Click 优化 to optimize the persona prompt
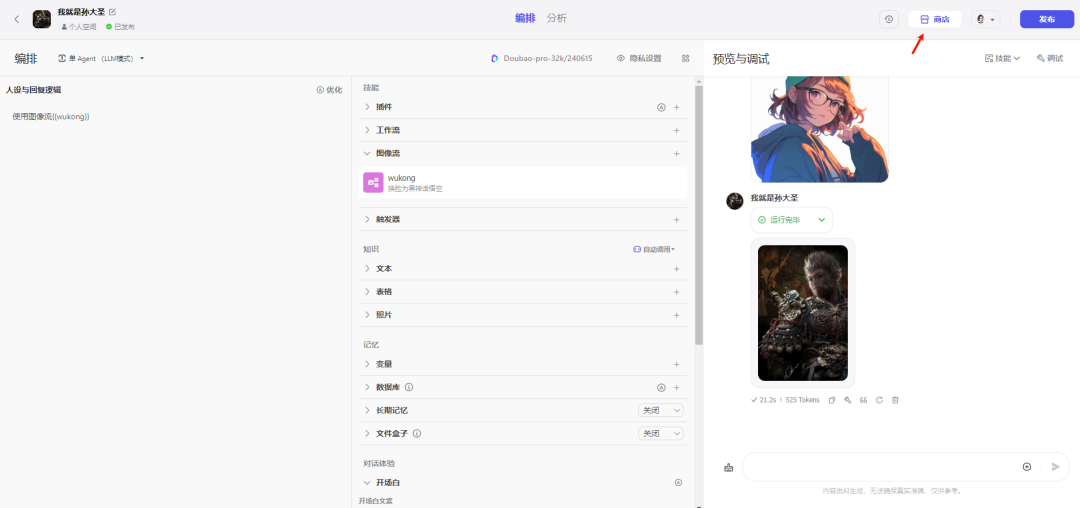Screen dimensions: 1080x508 click(x=329, y=89)
